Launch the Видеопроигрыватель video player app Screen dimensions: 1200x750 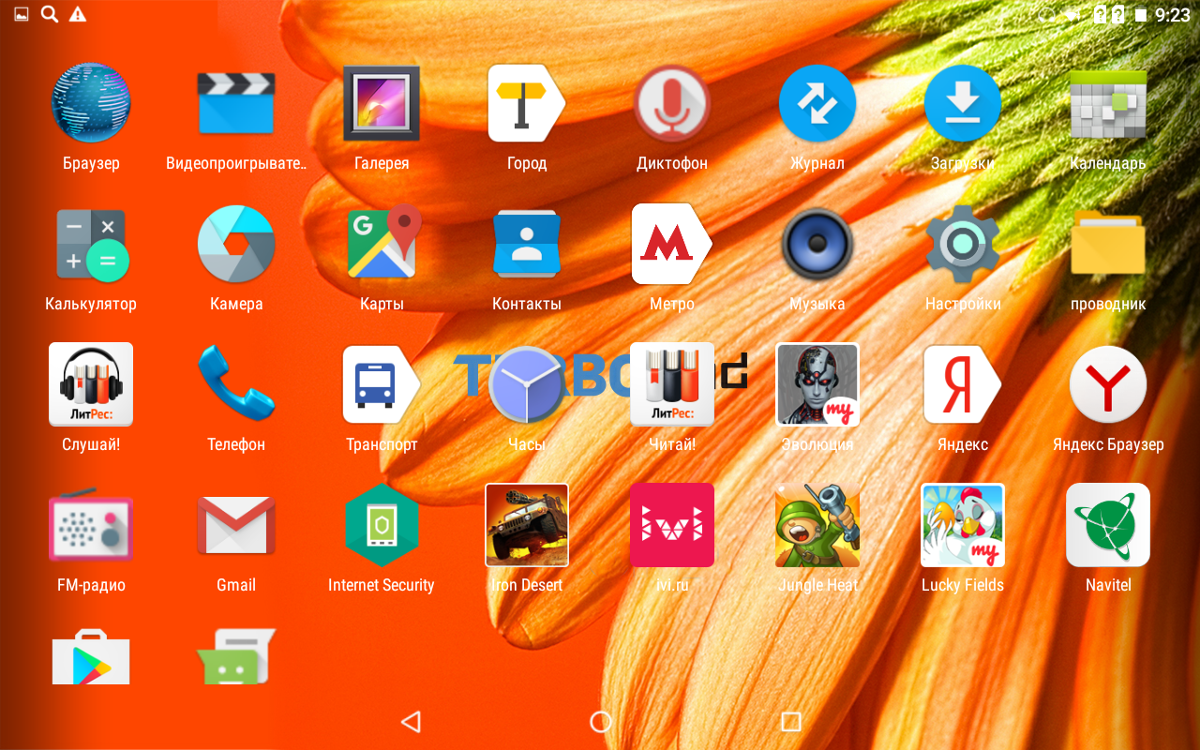[236, 103]
